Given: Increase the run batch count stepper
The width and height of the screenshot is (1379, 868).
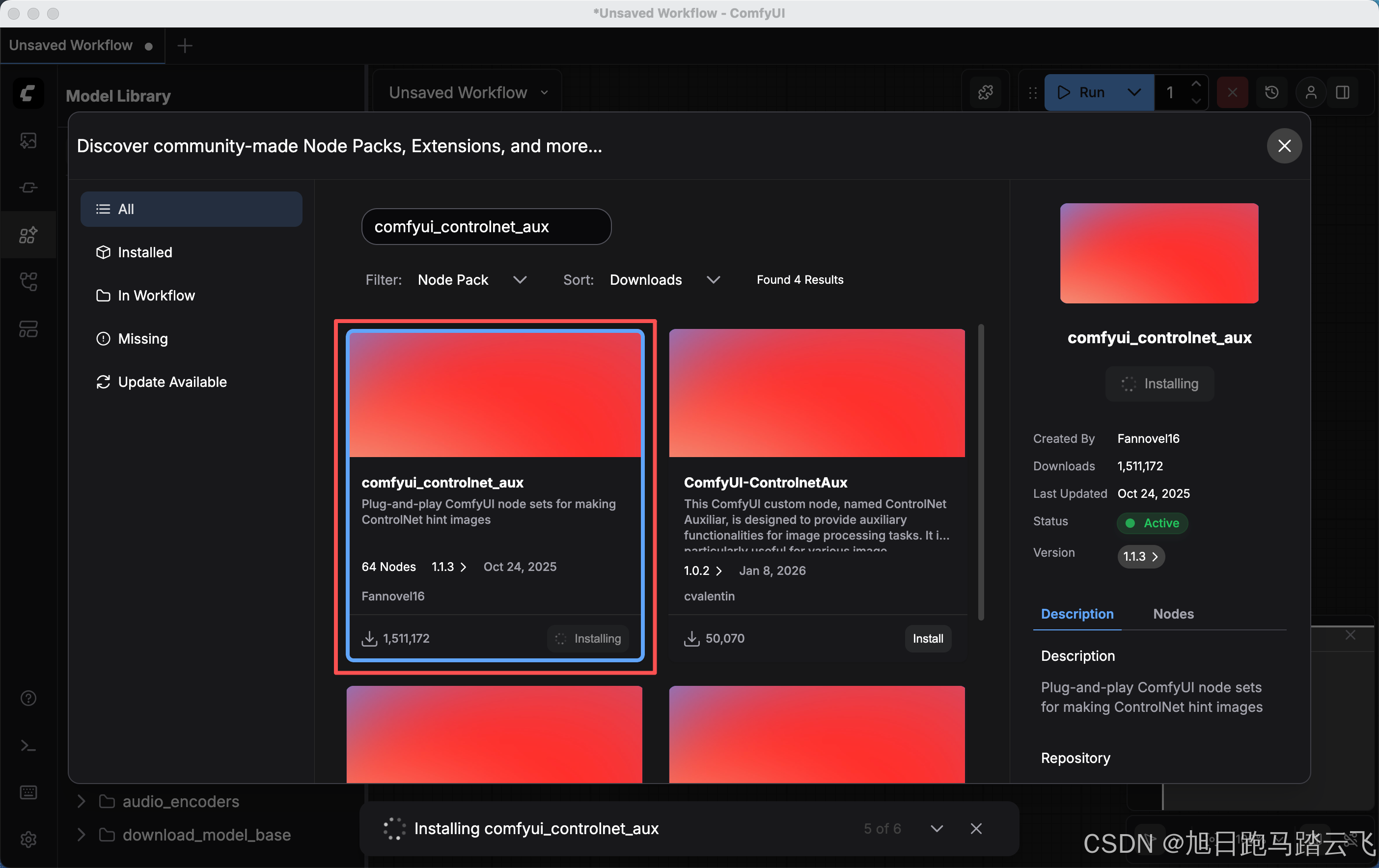Looking at the screenshot, I should [1196, 84].
